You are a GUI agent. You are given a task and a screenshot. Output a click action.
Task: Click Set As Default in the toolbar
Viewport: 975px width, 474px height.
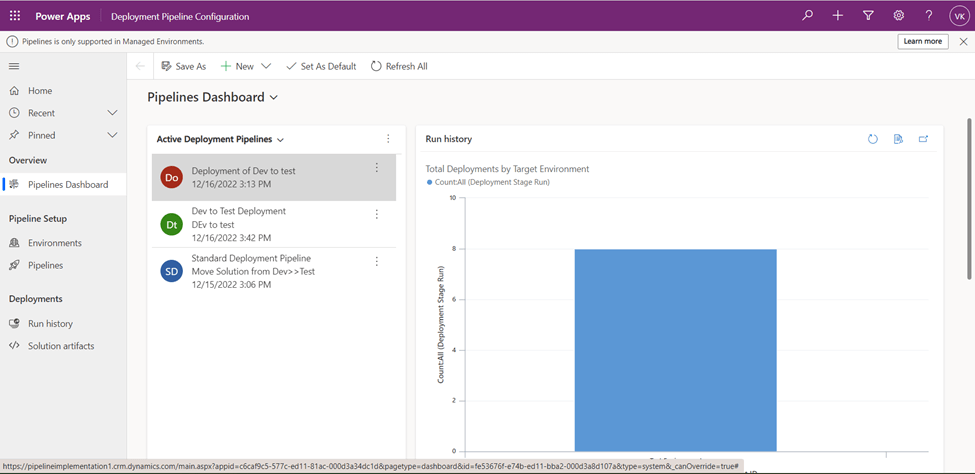point(321,66)
